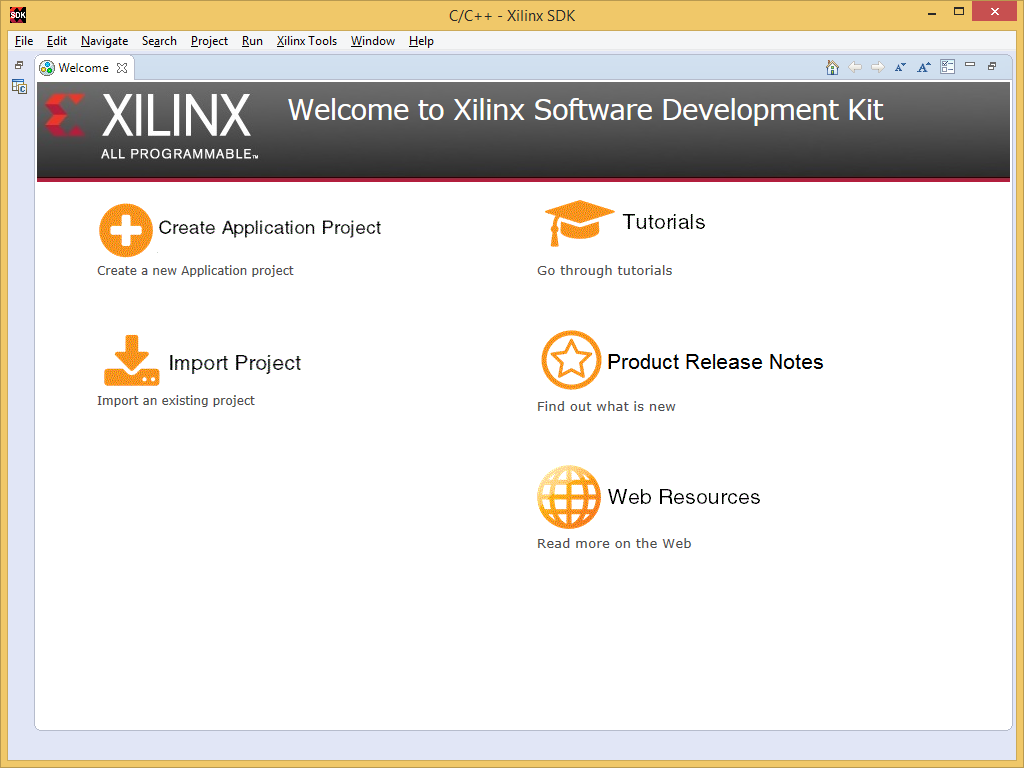Click 'Read more on the Web' text

(614, 543)
